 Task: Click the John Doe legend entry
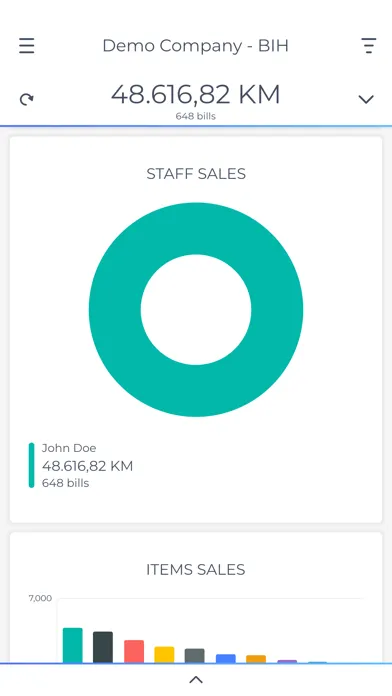click(81, 465)
